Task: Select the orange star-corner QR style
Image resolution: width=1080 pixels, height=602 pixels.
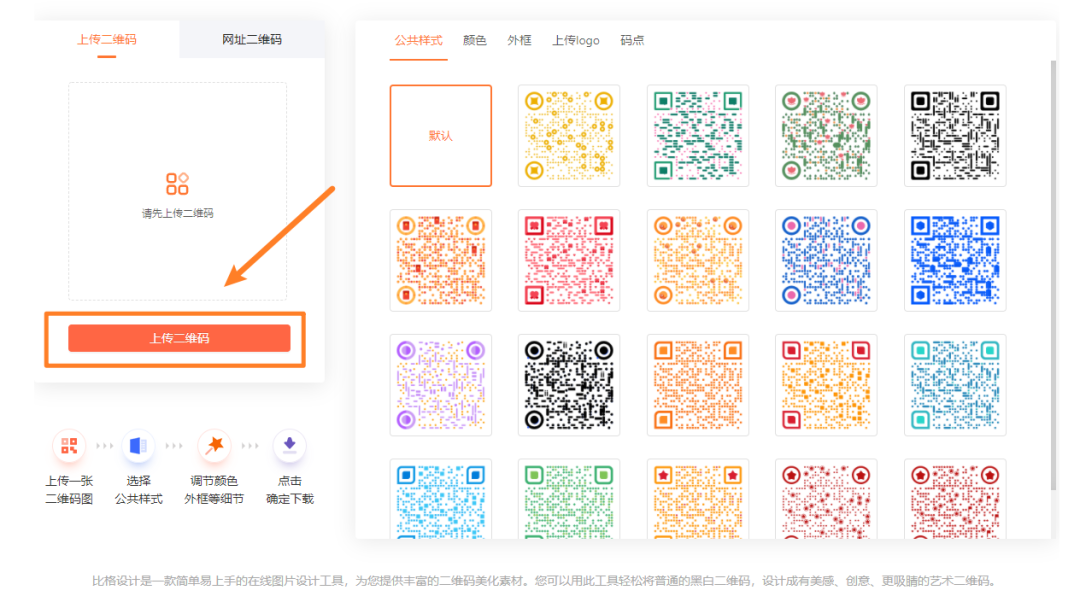Action: [x=698, y=499]
